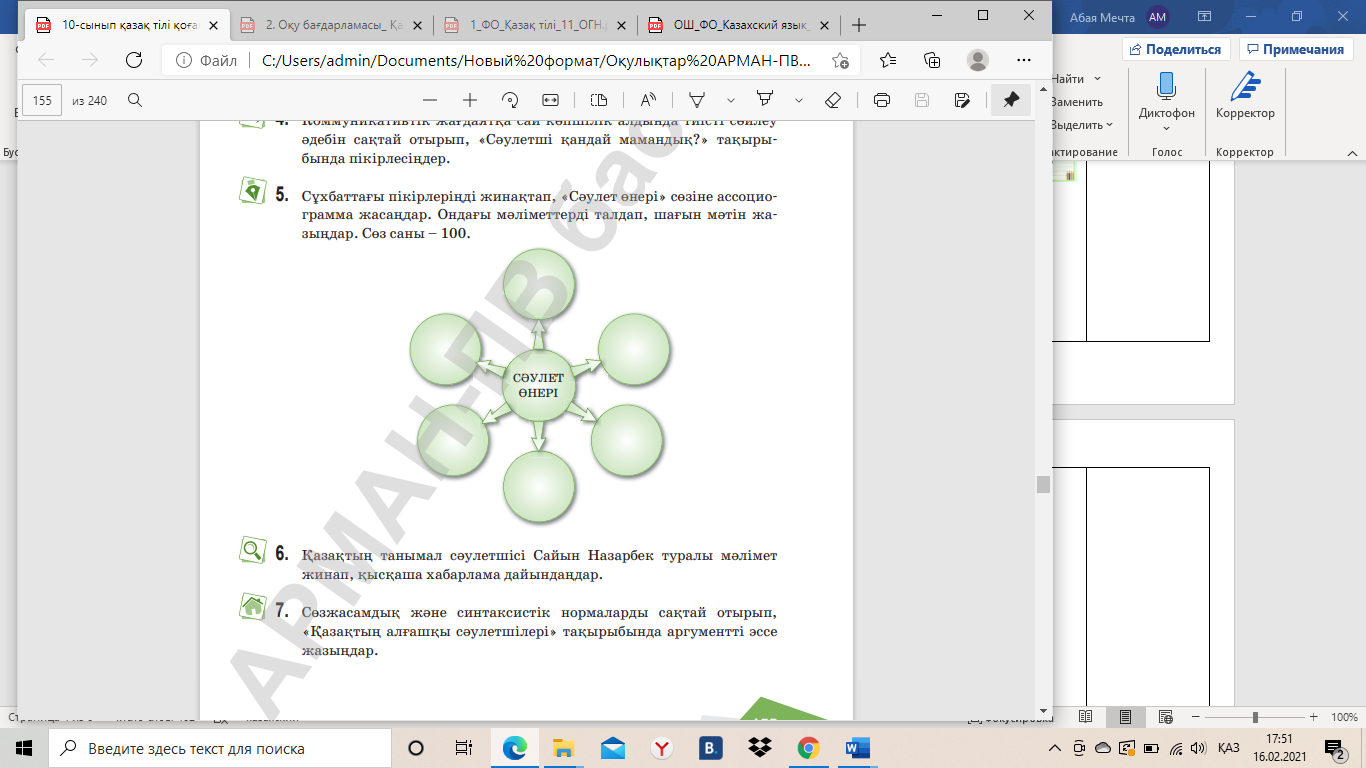
Task: Open the Edge Favorites list
Action: [888, 60]
